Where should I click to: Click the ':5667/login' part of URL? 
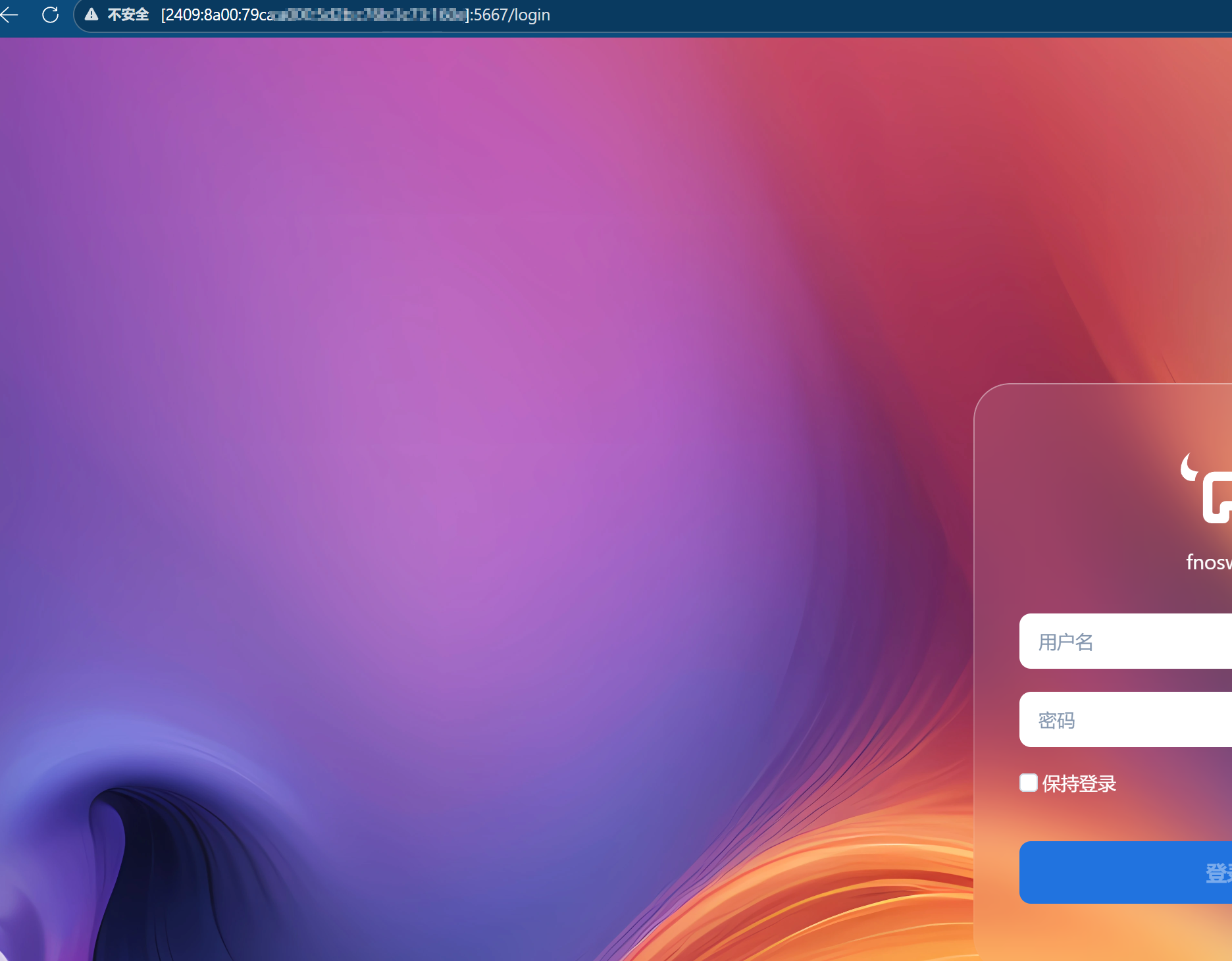coord(511,14)
